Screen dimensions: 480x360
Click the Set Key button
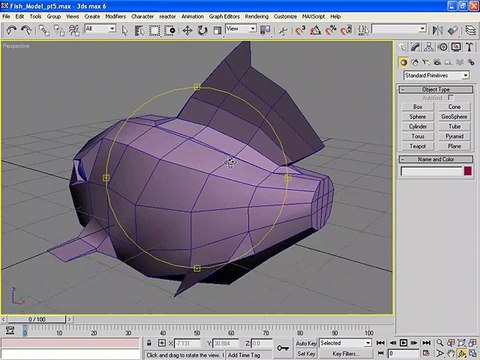pos(306,354)
